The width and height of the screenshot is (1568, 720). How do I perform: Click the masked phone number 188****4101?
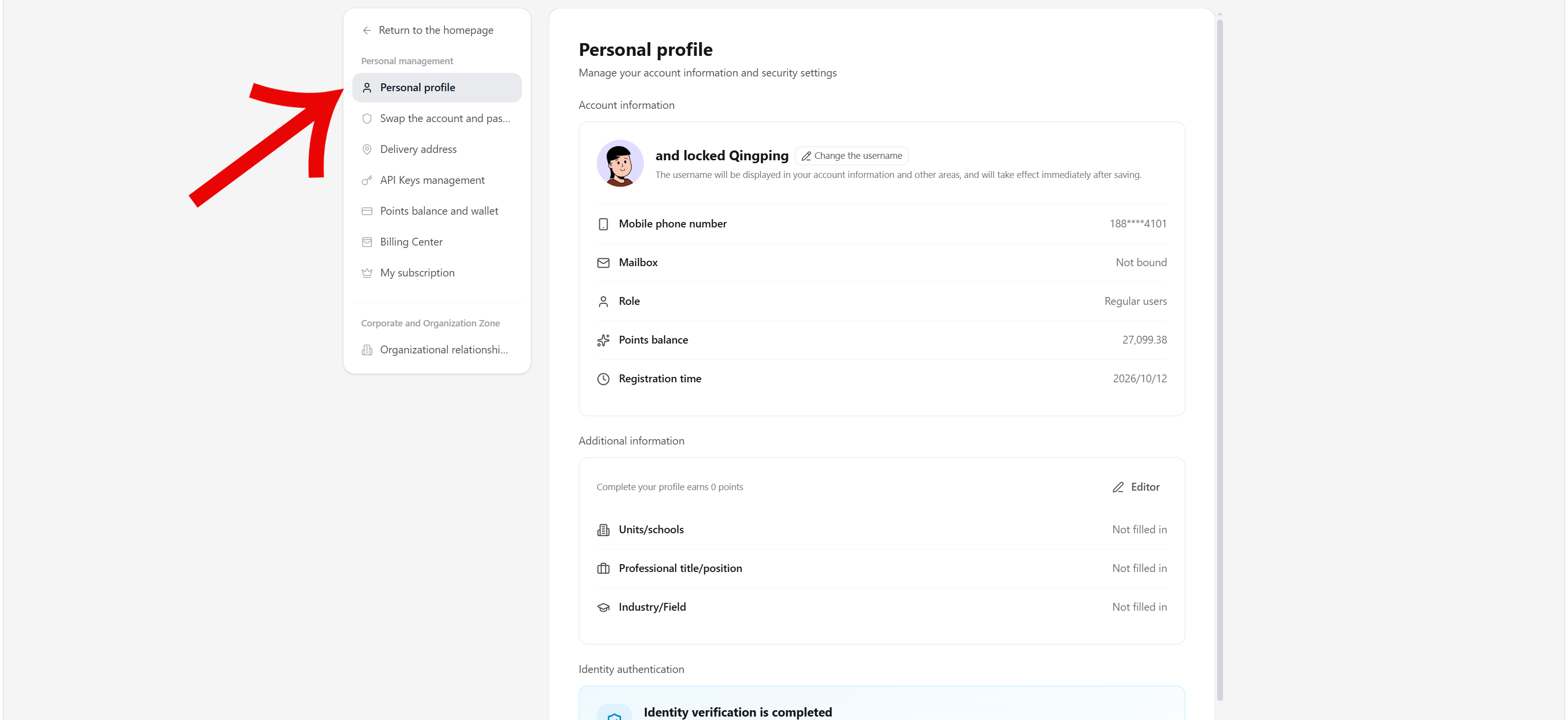click(x=1138, y=223)
